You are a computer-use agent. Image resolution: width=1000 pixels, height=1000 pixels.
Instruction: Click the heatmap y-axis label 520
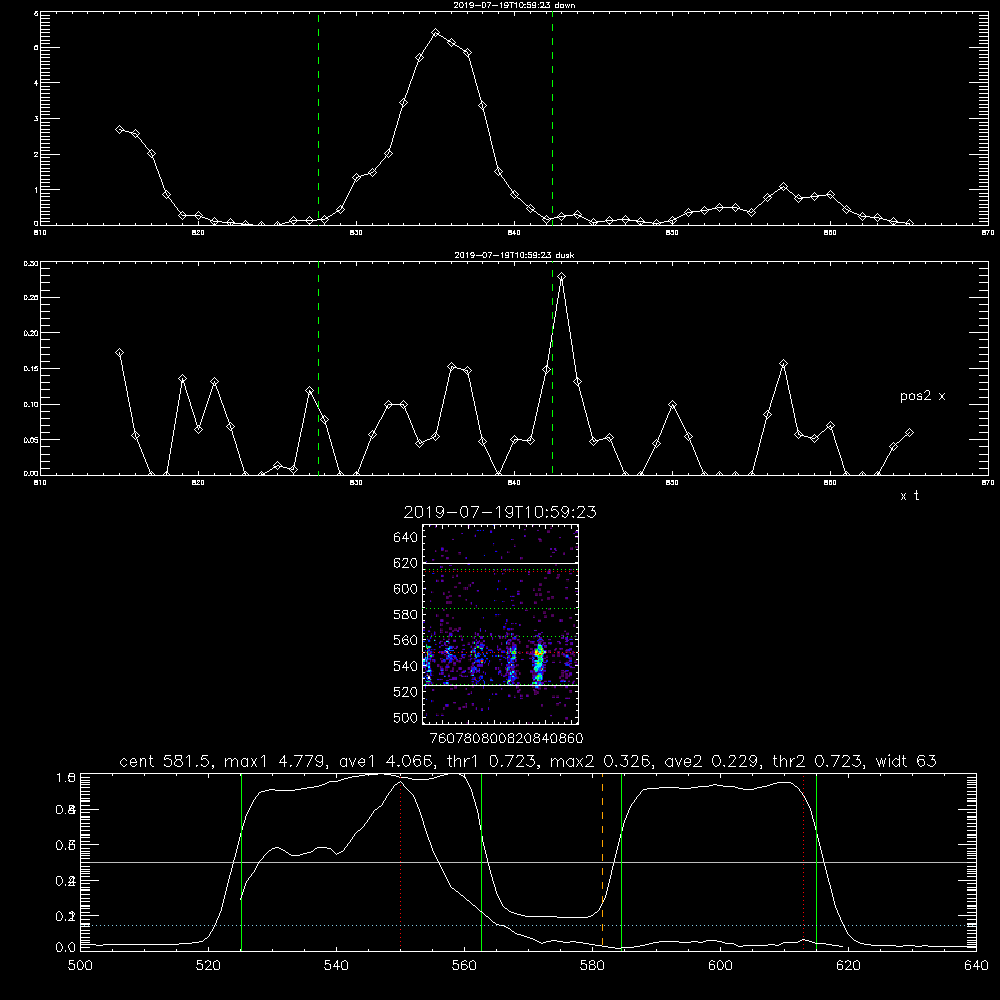point(406,692)
